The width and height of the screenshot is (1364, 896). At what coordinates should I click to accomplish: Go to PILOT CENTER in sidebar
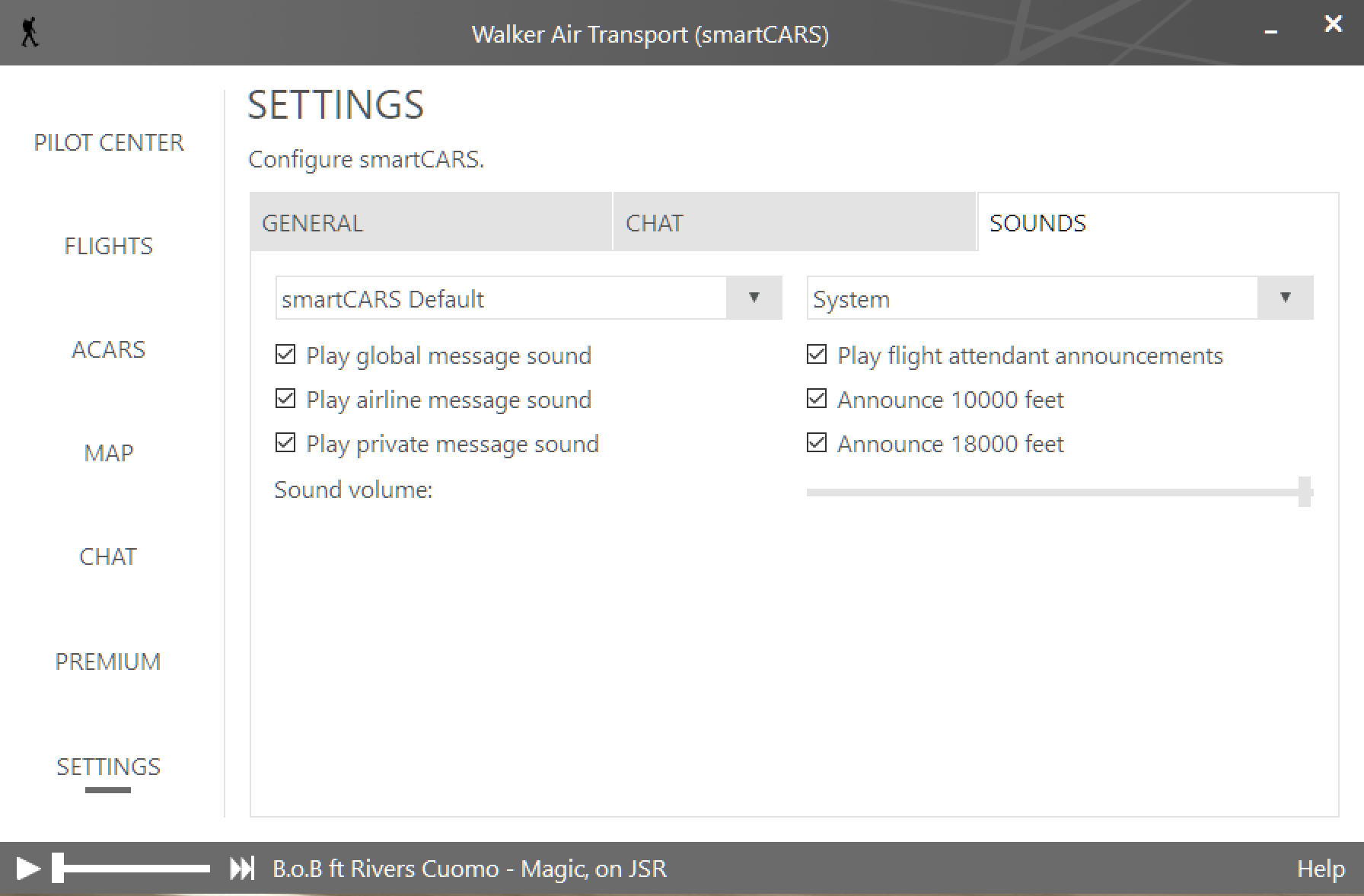pos(109,142)
